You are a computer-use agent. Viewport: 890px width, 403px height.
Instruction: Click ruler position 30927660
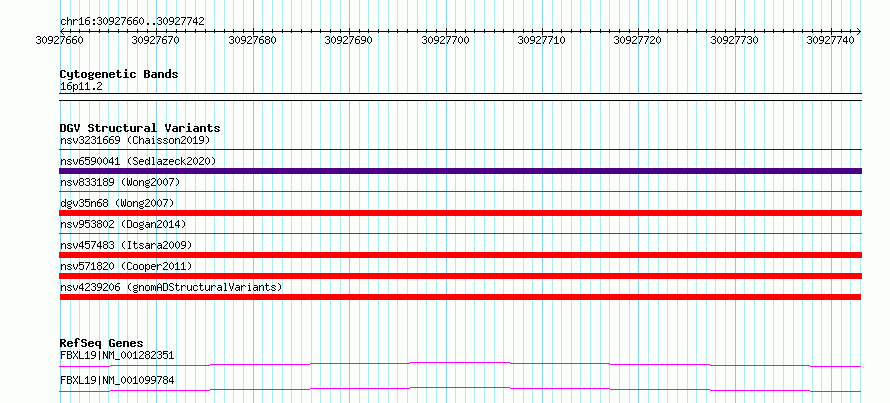tap(60, 40)
